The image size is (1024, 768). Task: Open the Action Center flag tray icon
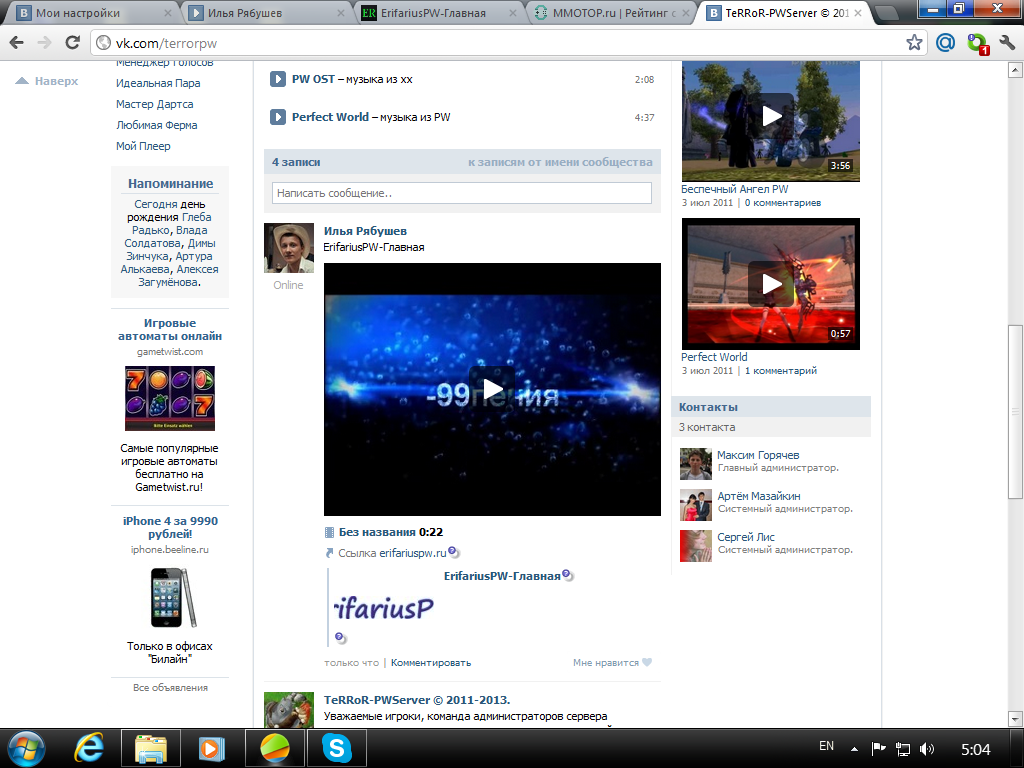[x=878, y=749]
